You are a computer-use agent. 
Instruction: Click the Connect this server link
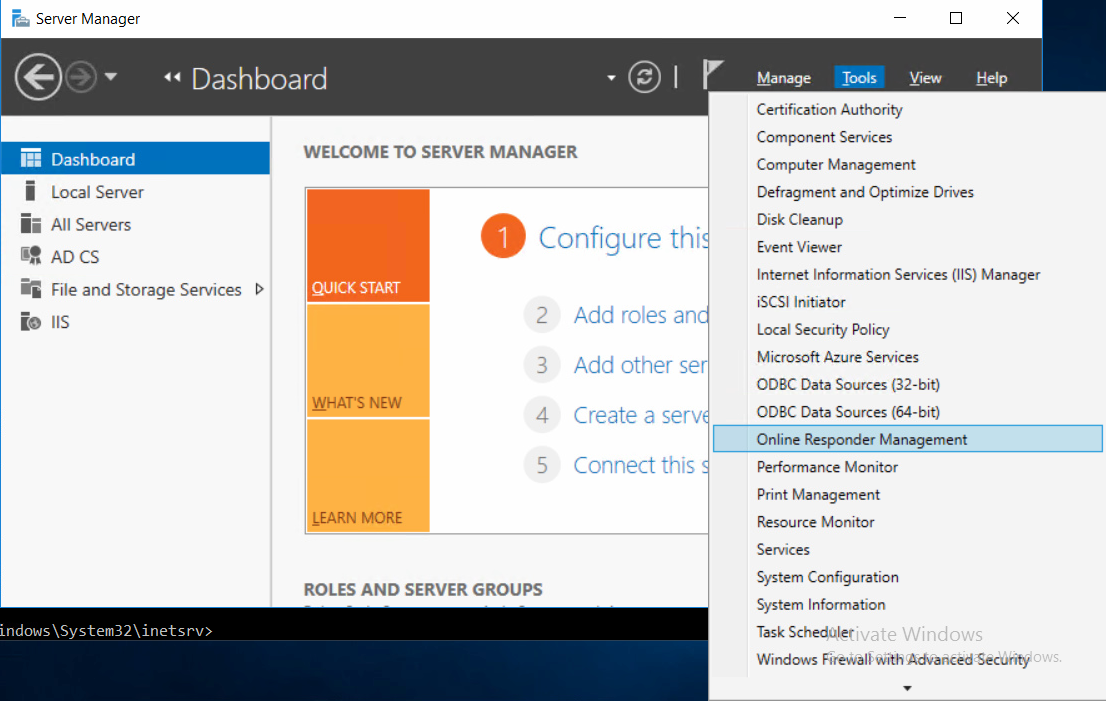(x=640, y=465)
